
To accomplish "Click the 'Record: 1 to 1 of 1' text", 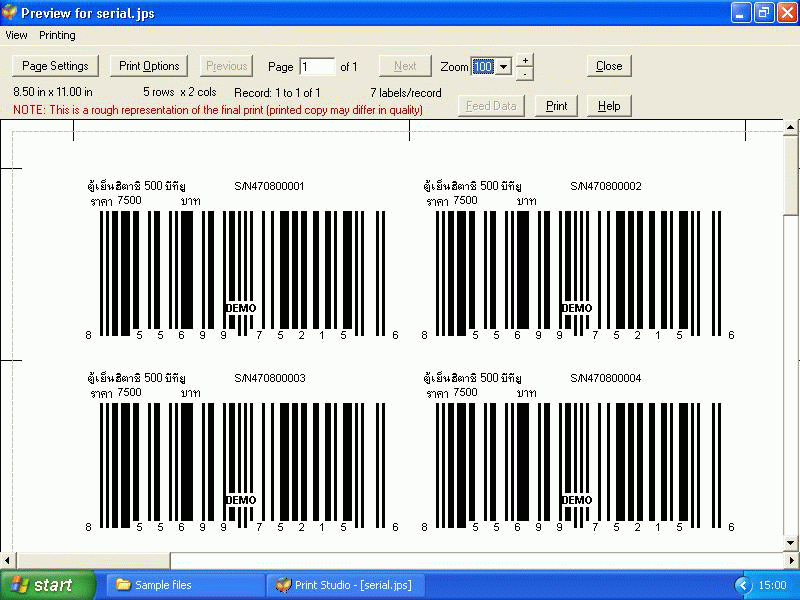I will (x=277, y=93).
